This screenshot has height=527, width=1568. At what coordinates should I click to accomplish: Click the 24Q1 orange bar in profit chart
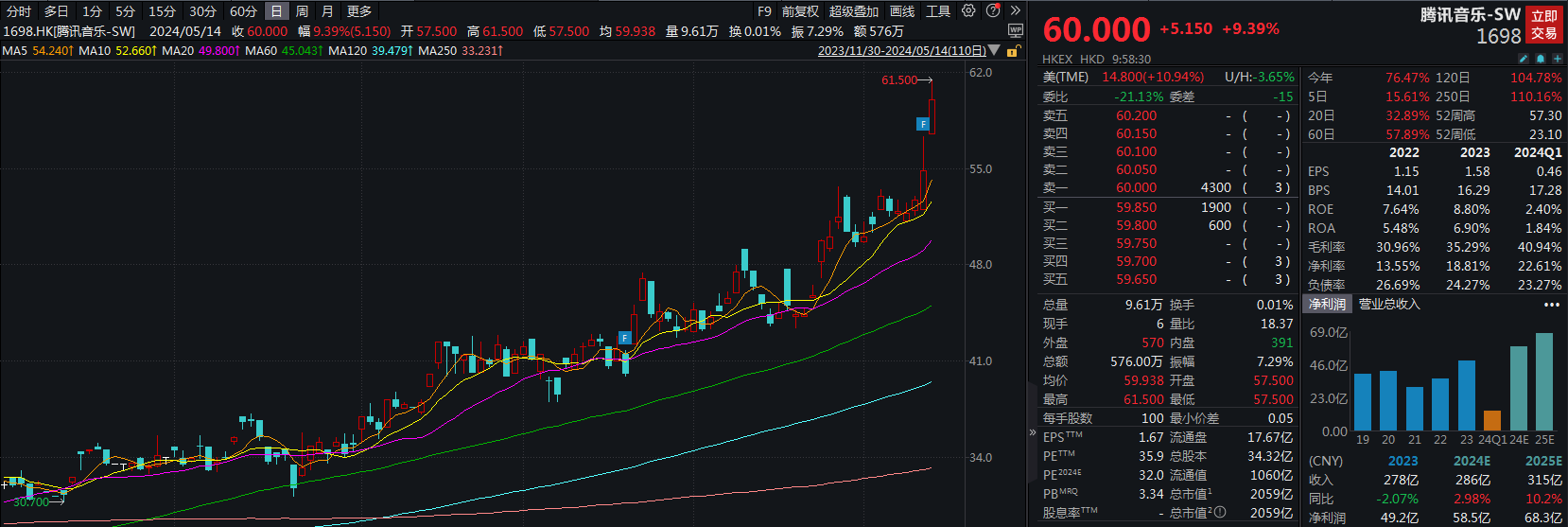pyautogui.click(x=1492, y=421)
